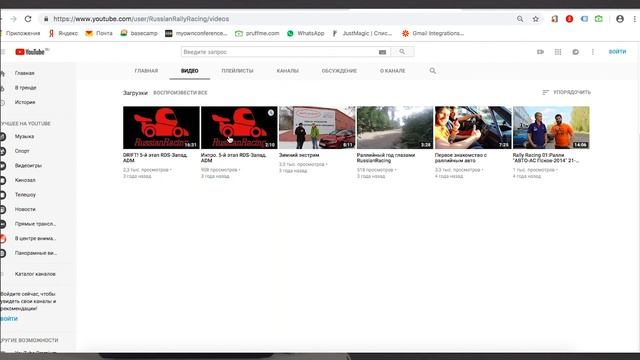This screenshot has height=360, width=640.
Task: Switch to the КАНАЛЫ tab
Action: (288, 71)
